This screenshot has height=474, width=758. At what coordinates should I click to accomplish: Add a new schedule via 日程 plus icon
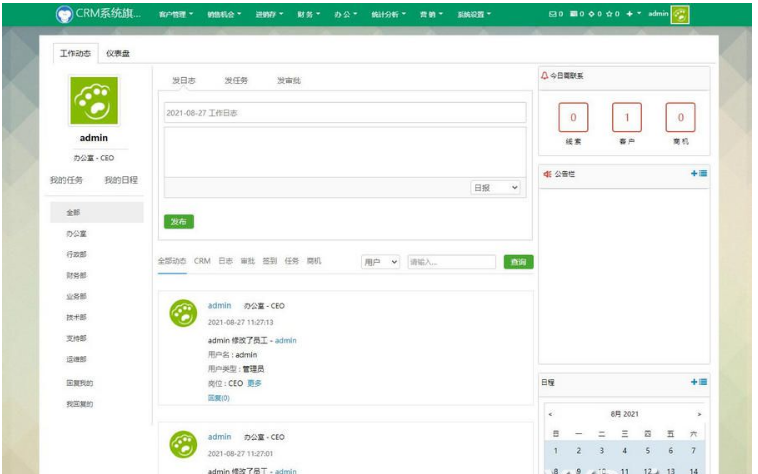(694, 382)
